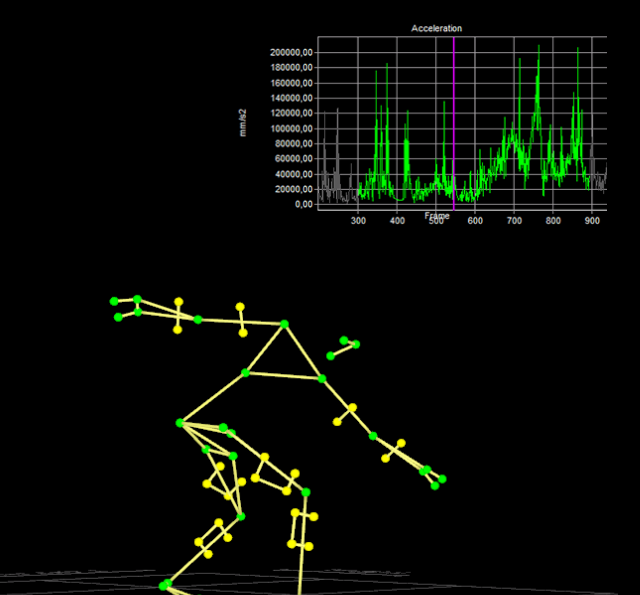Select the 120000,00 axis value
The image size is (640, 595).
[291, 113]
